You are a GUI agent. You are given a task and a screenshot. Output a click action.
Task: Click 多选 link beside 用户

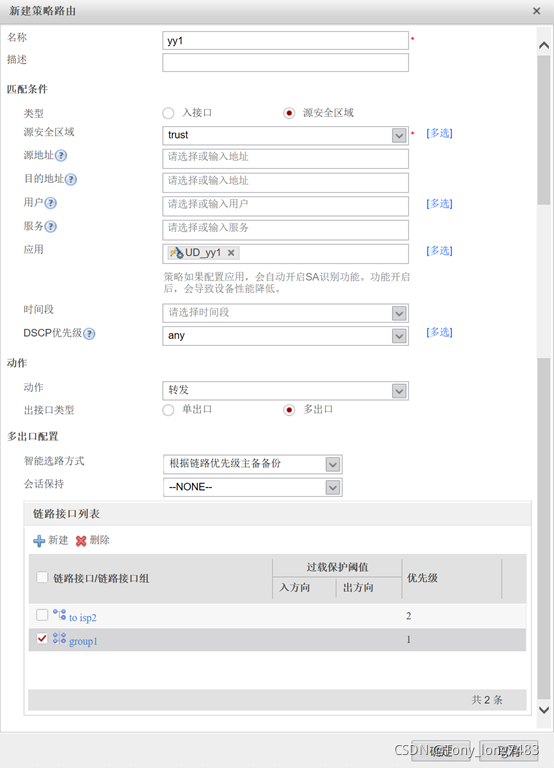[439, 203]
